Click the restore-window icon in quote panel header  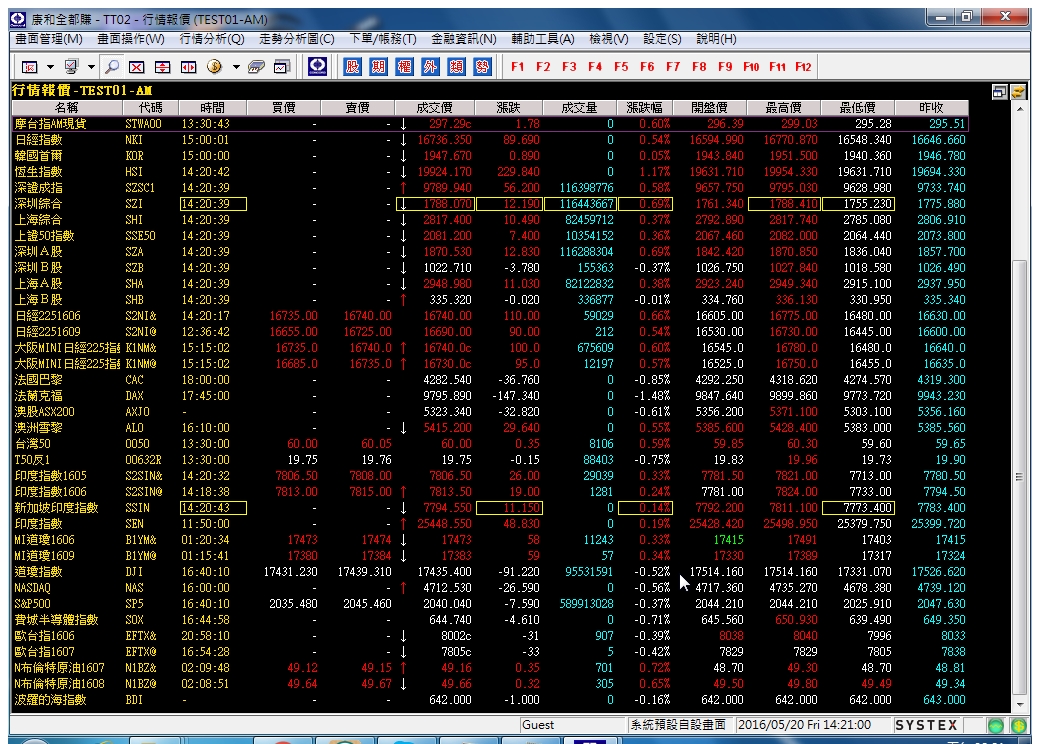[x=1000, y=92]
